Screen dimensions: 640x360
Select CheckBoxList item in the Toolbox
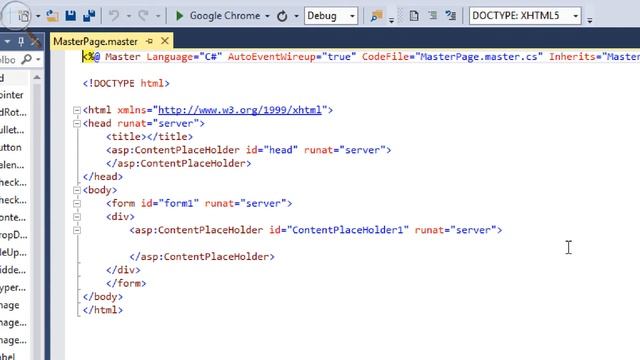[13, 200]
